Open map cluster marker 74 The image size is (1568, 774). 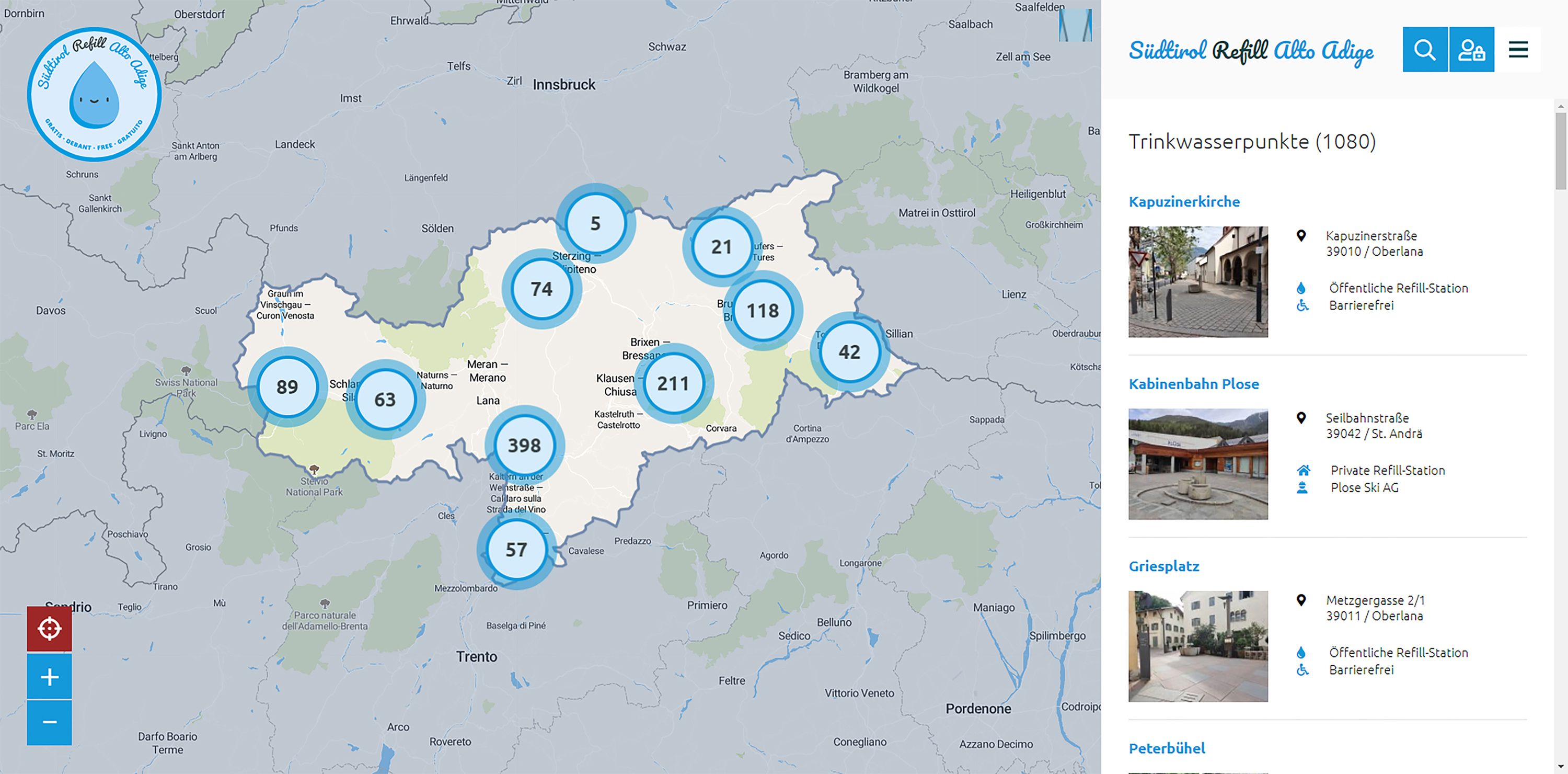pos(541,289)
